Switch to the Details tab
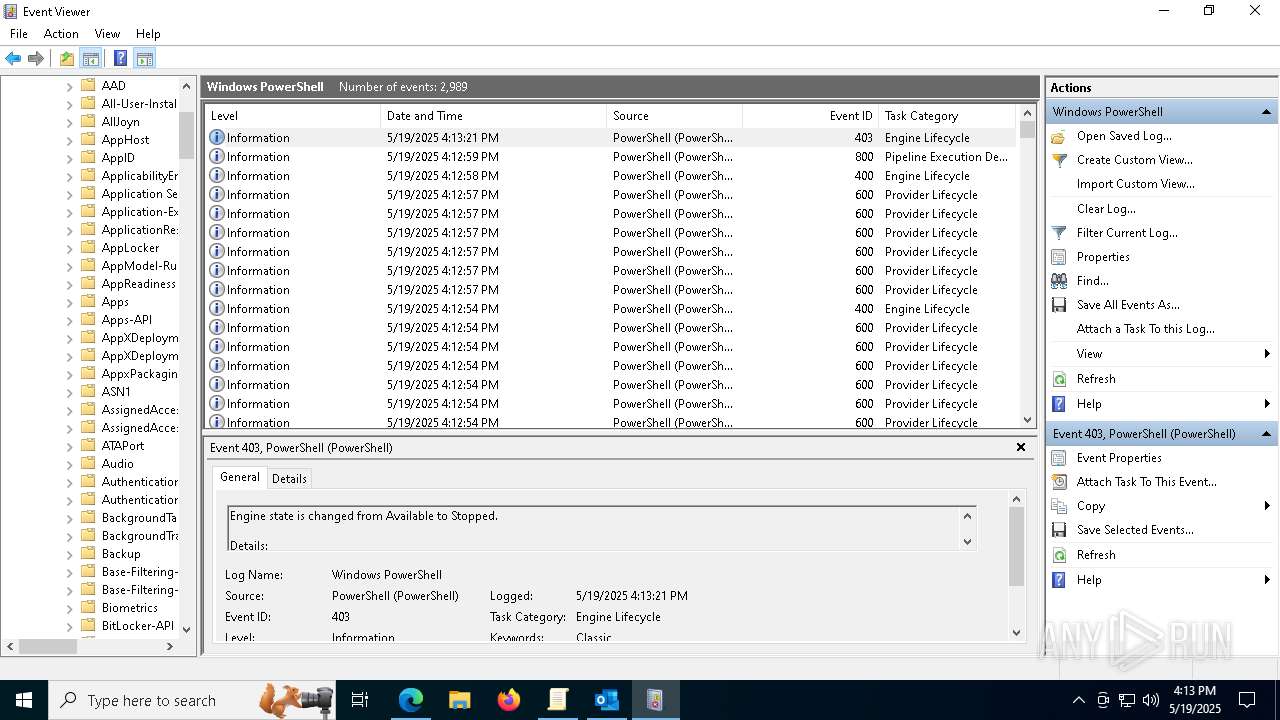Screen dimensions: 1280x720 pyautogui.click(x=289, y=479)
